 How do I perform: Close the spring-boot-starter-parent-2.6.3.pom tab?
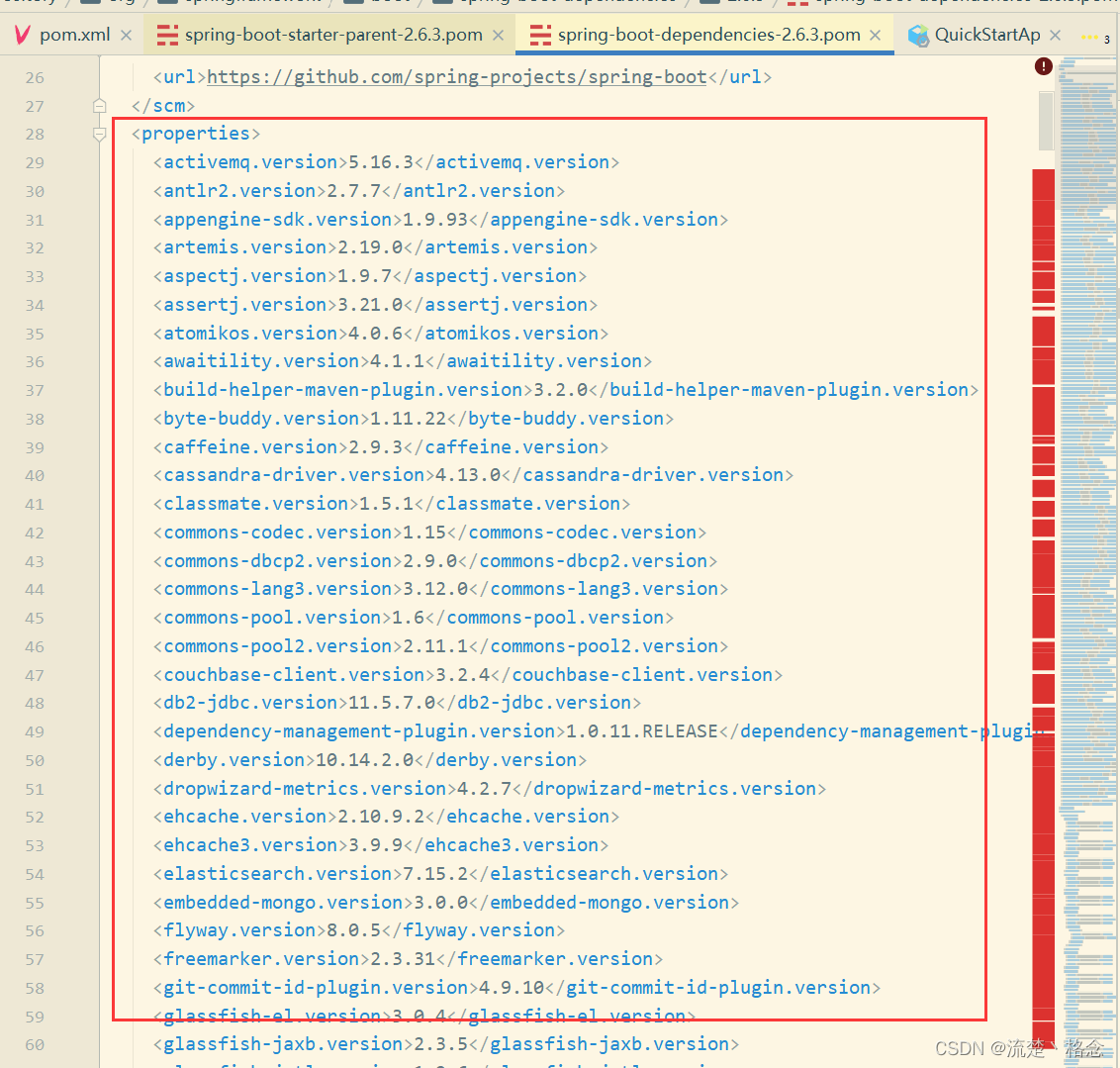(x=499, y=35)
